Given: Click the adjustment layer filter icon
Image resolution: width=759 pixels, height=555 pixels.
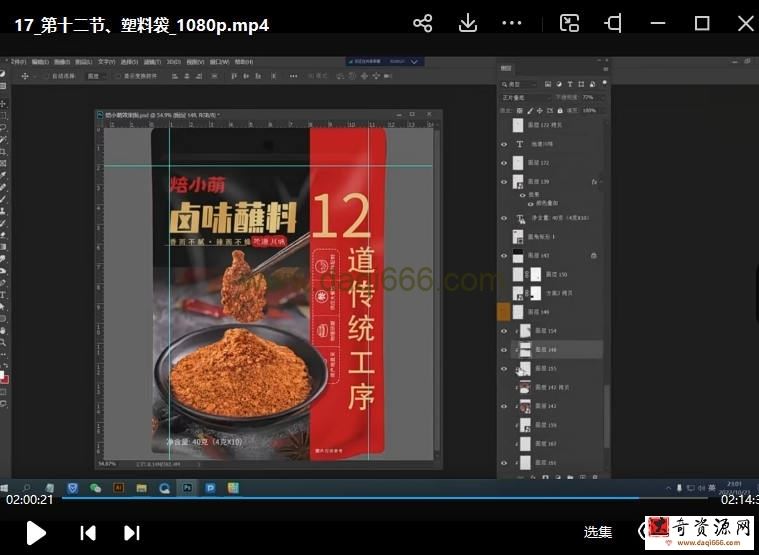Looking at the screenshot, I should 559,84.
